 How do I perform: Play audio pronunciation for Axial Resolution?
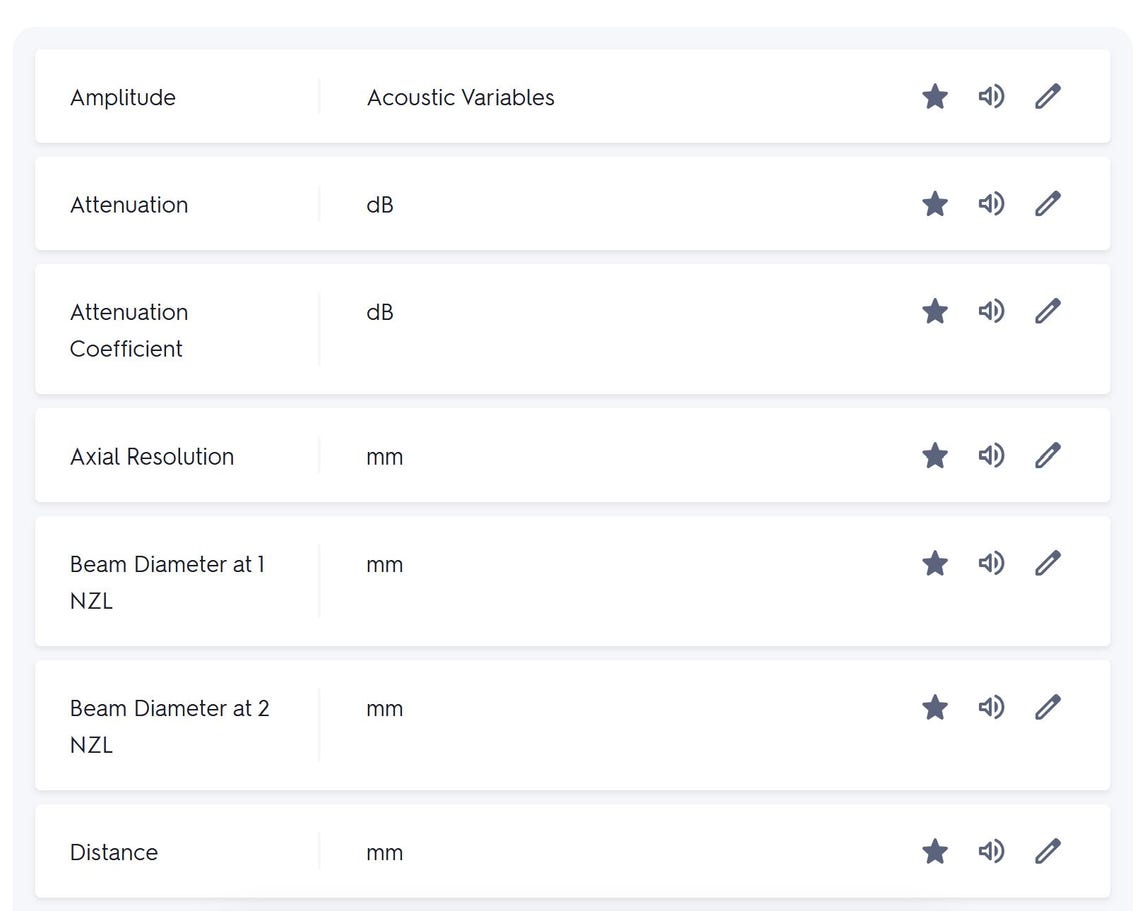(x=991, y=455)
